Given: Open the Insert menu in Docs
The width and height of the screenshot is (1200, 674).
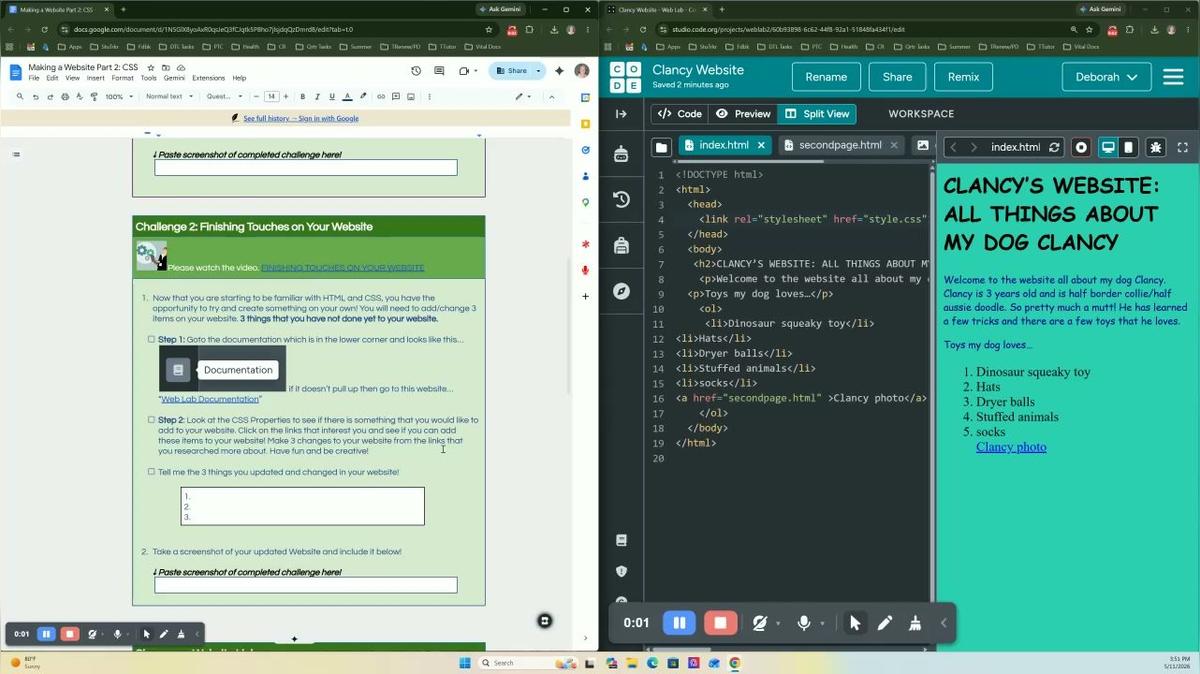Looking at the screenshot, I should (95, 78).
